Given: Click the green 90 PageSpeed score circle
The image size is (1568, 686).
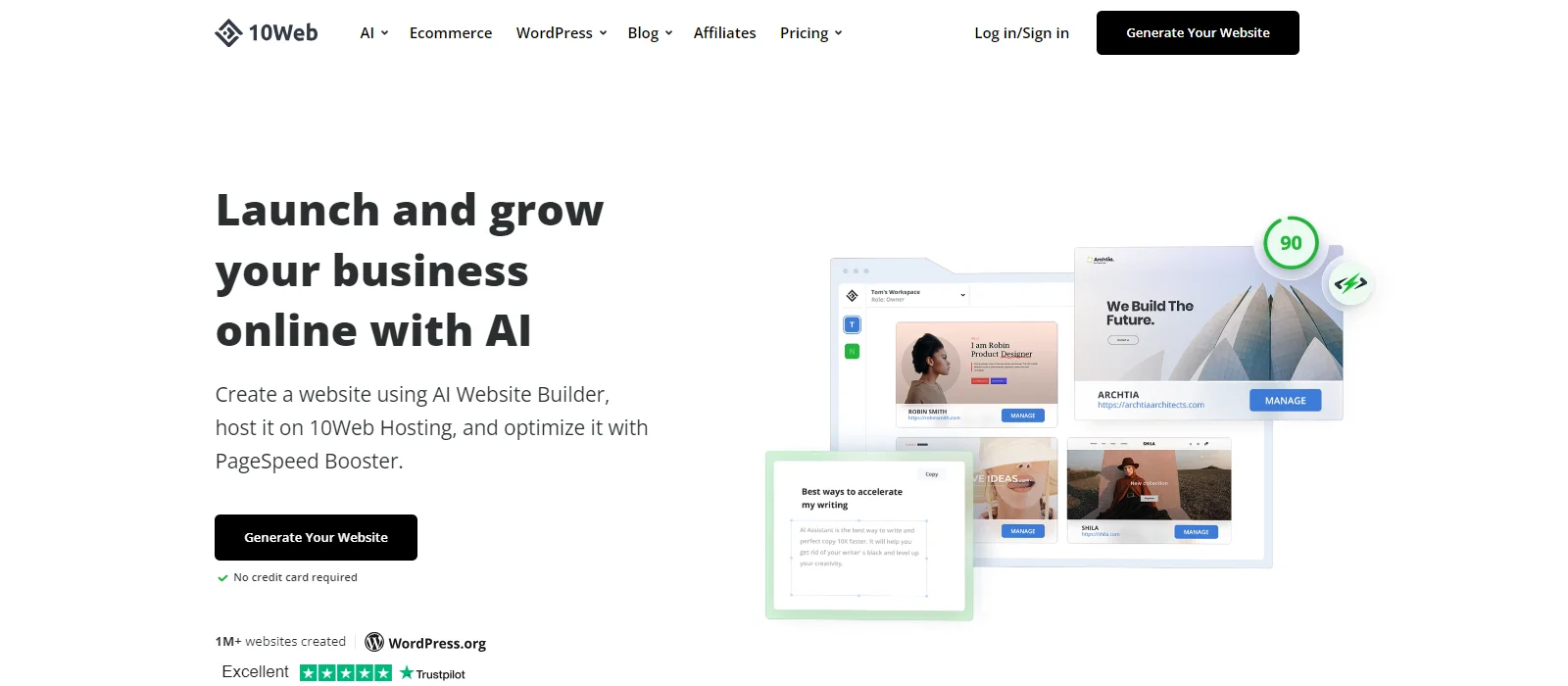Looking at the screenshot, I should [x=1291, y=243].
